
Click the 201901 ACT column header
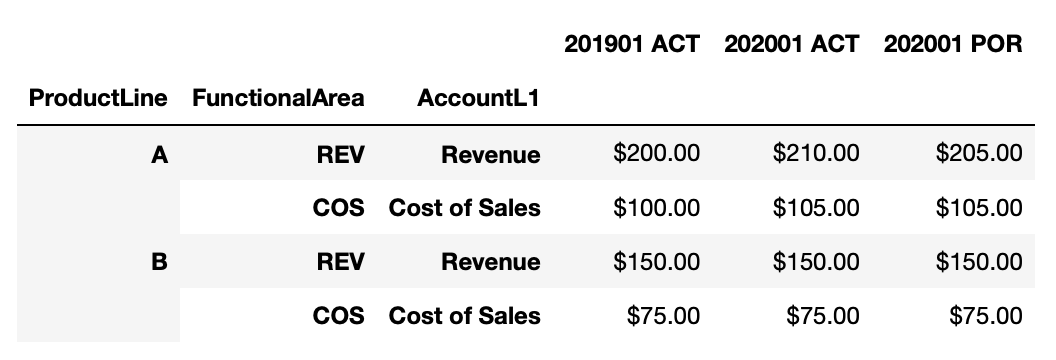[632, 44]
